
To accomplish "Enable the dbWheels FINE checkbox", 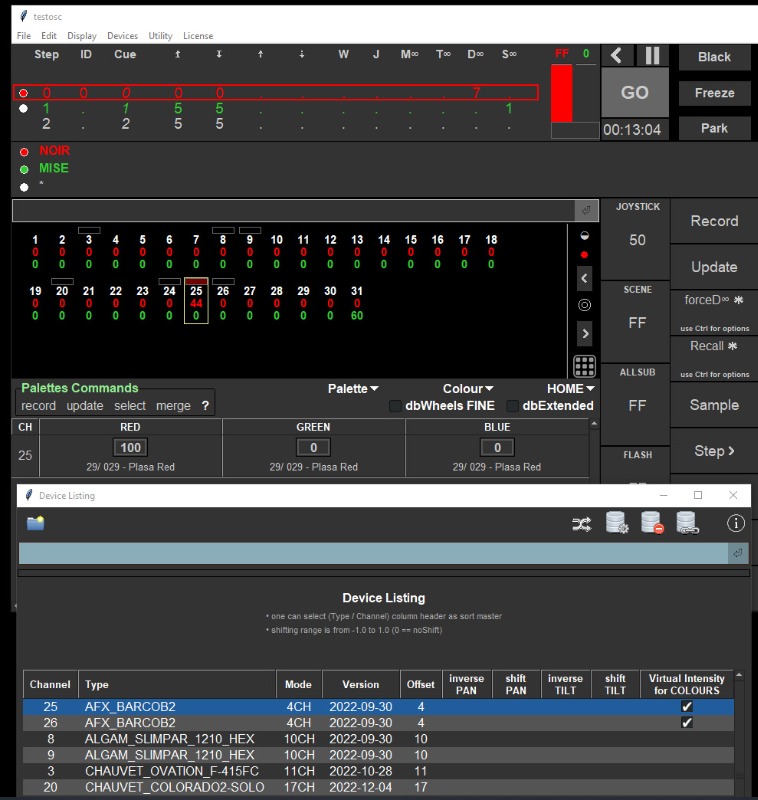I will tap(395, 406).
